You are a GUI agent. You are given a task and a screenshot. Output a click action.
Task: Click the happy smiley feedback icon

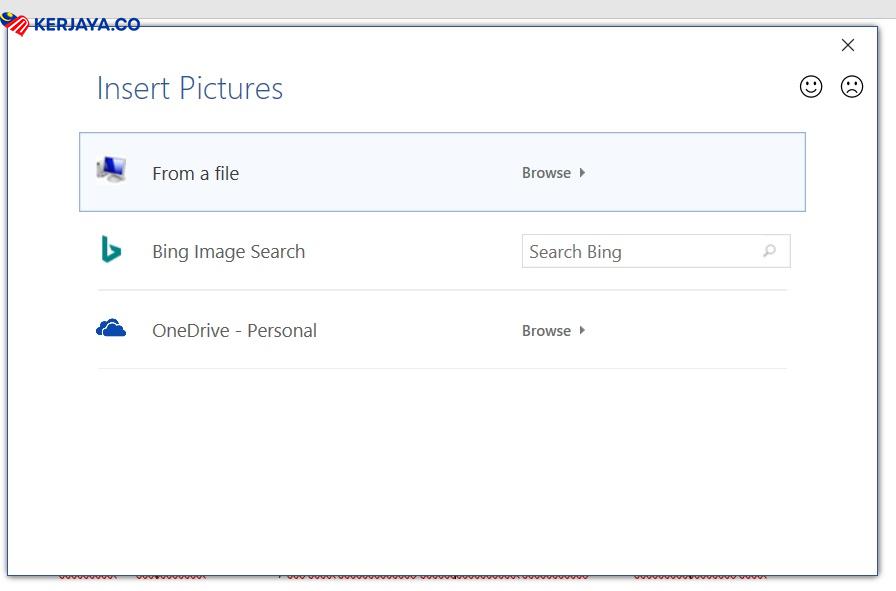tap(811, 87)
